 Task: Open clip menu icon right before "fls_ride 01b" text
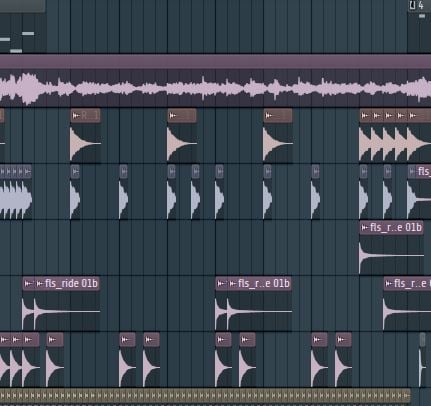(40, 284)
